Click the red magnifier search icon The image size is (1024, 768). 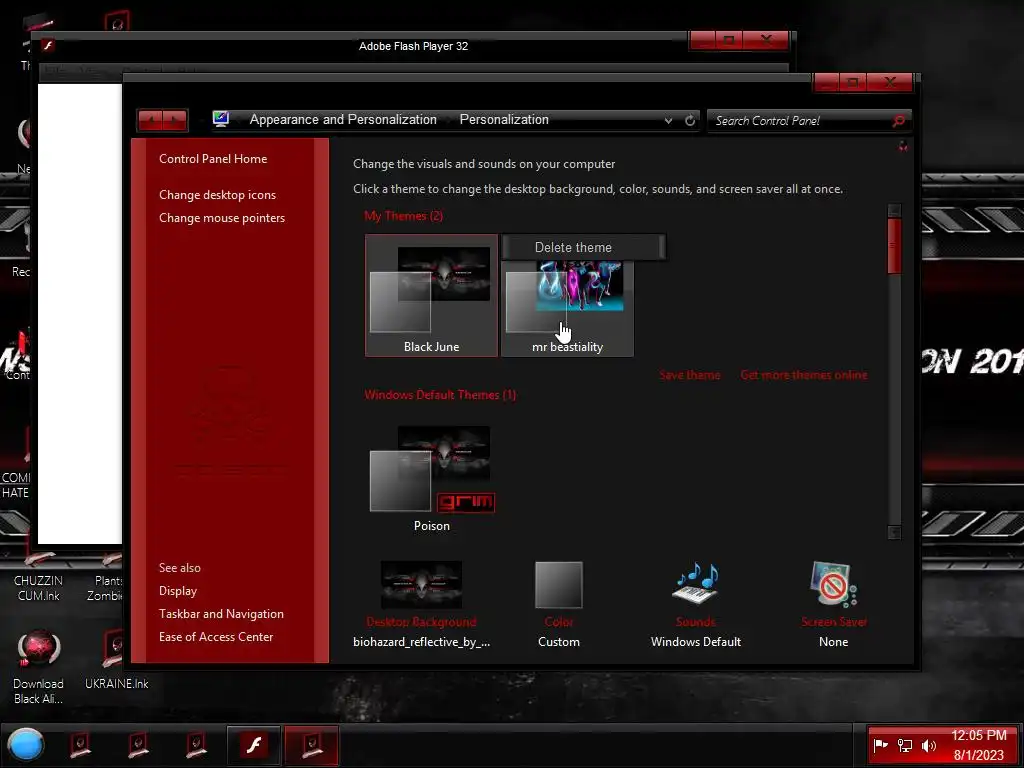(x=899, y=121)
